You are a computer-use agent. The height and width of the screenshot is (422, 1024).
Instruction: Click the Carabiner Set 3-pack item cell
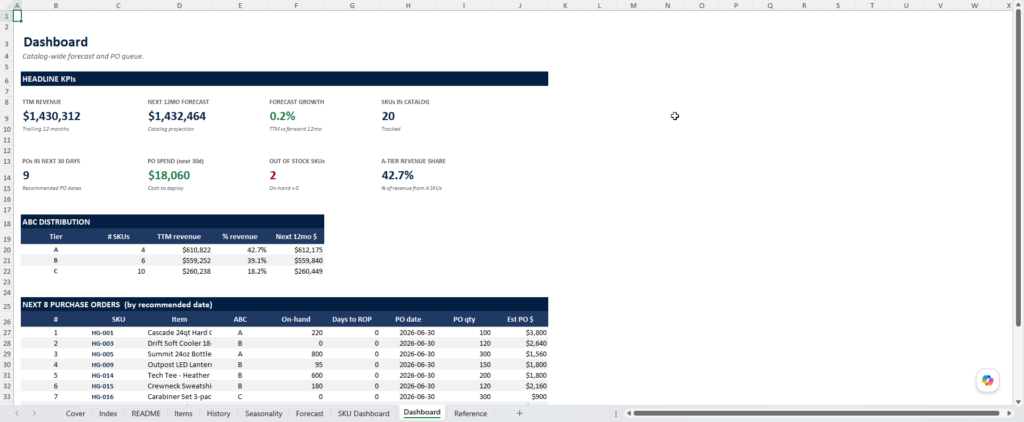(x=180, y=397)
